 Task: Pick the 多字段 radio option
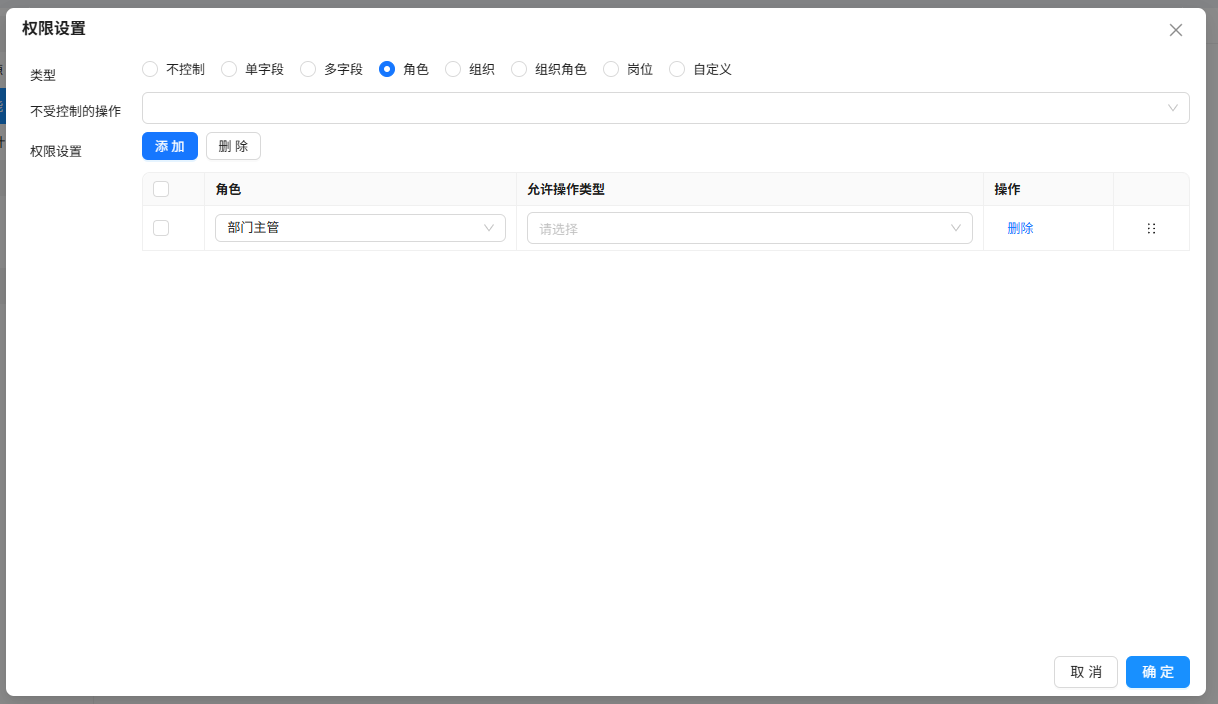[x=308, y=69]
